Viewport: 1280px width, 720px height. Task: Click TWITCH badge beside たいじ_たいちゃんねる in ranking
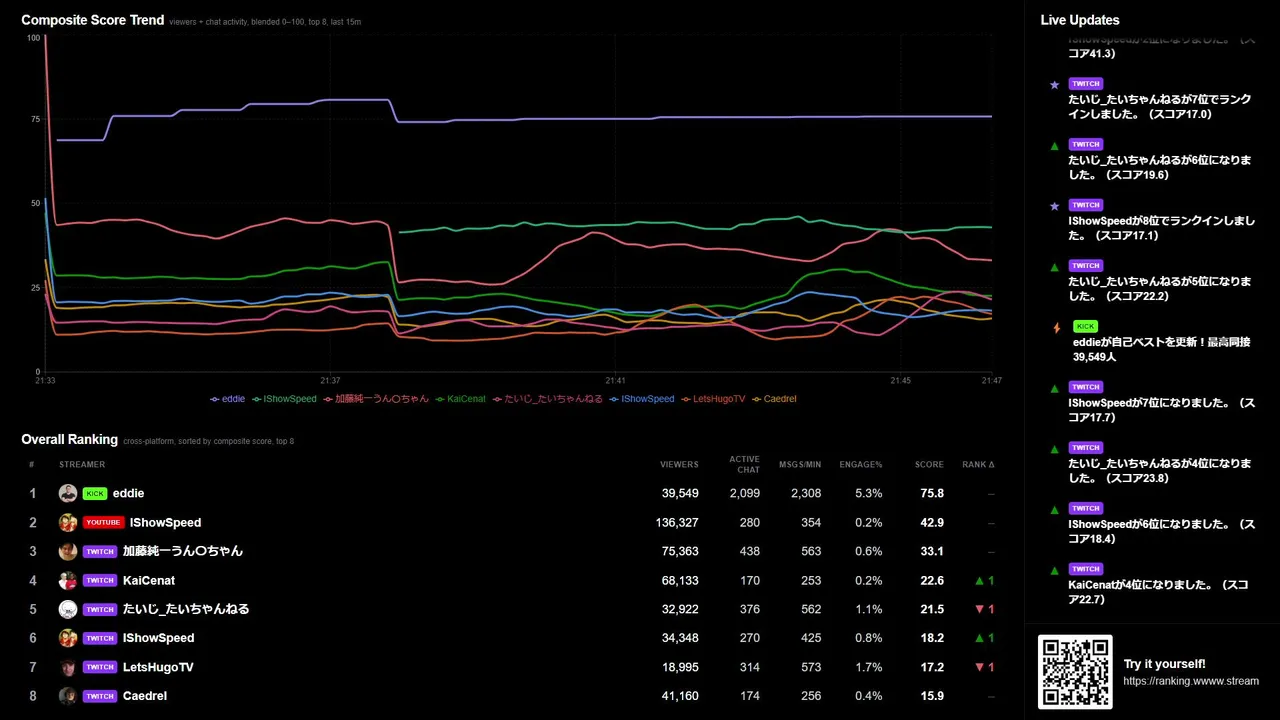pos(100,609)
